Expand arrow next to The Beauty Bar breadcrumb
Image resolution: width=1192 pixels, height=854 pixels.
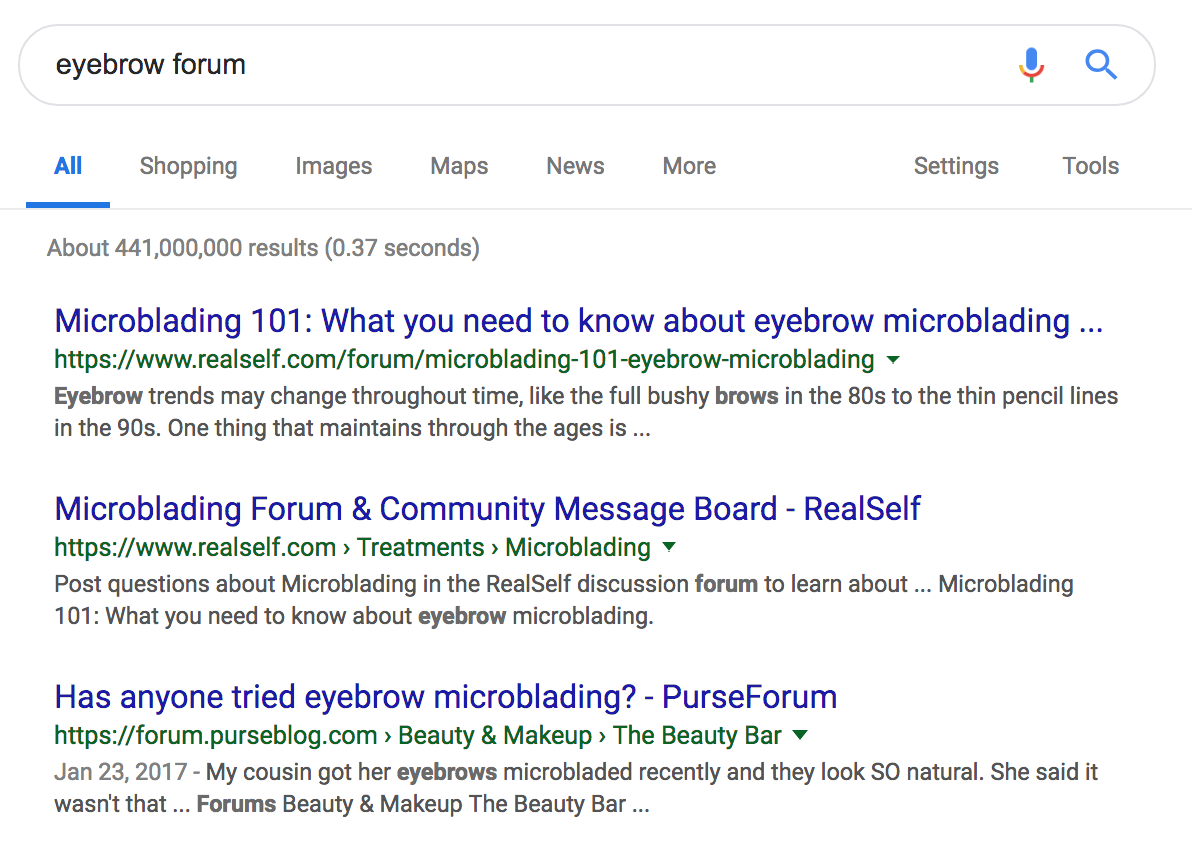coord(799,736)
